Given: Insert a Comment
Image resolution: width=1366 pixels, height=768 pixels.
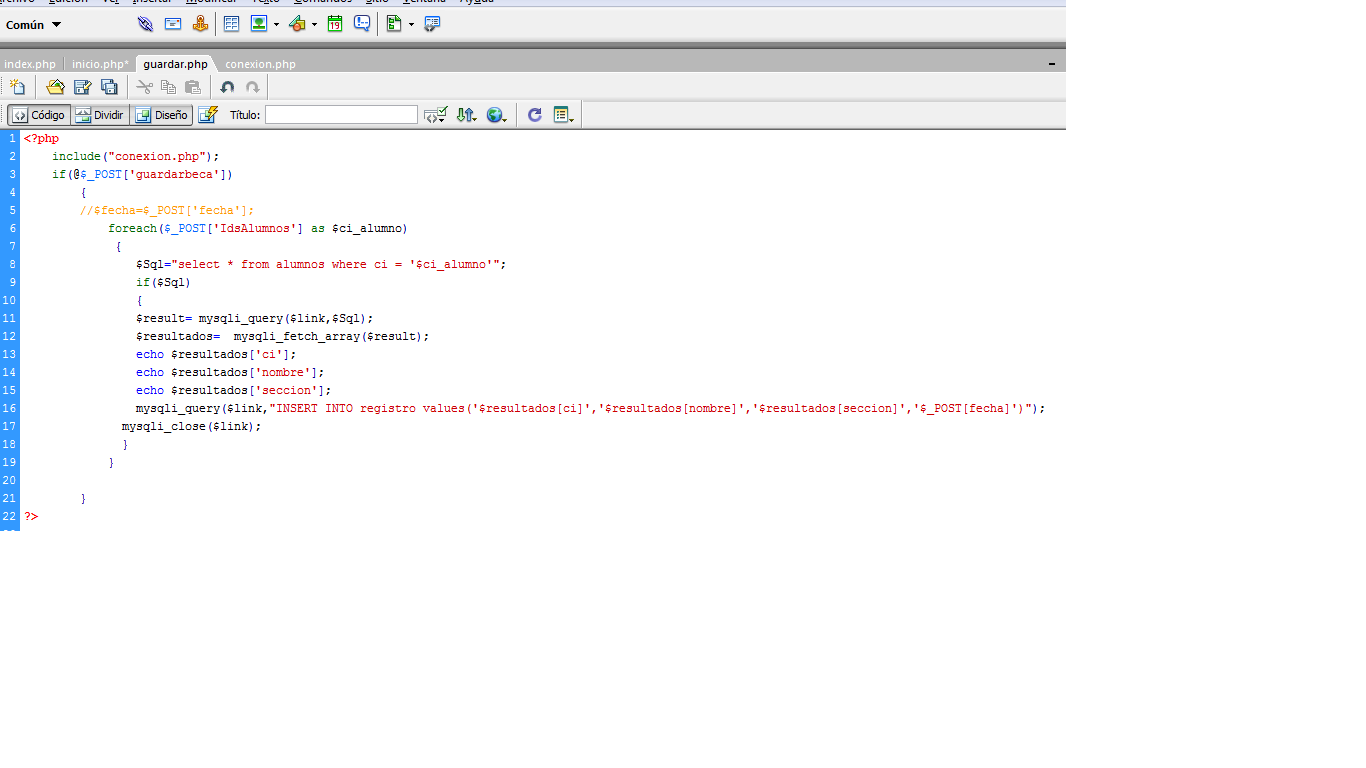Looking at the screenshot, I should pyautogui.click(x=362, y=24).
